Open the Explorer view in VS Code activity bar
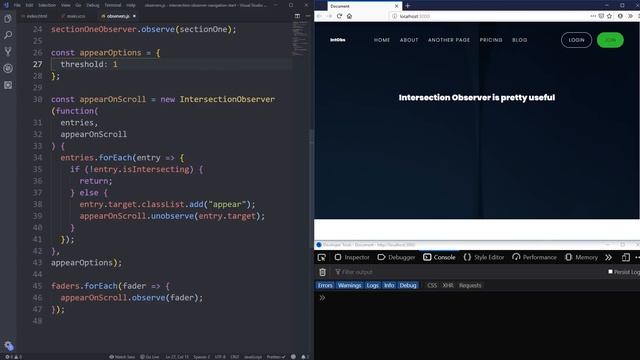Viewport: 640px width, 360px height. [x=8, y=19]
